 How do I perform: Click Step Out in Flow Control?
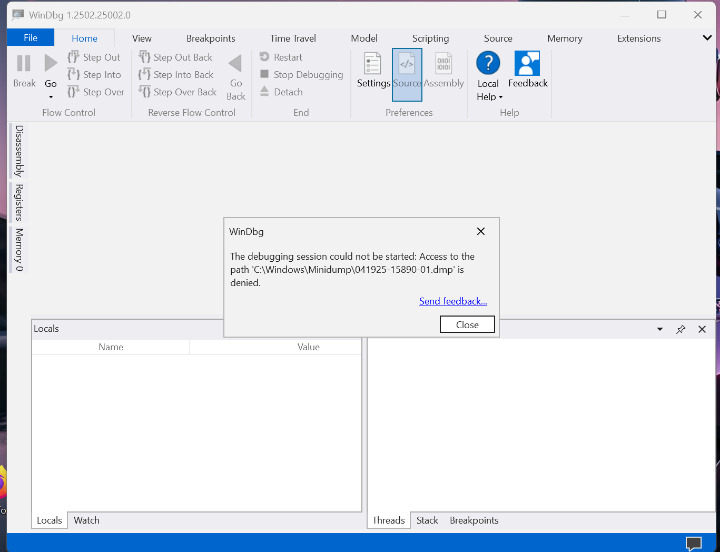pos(94,57)
